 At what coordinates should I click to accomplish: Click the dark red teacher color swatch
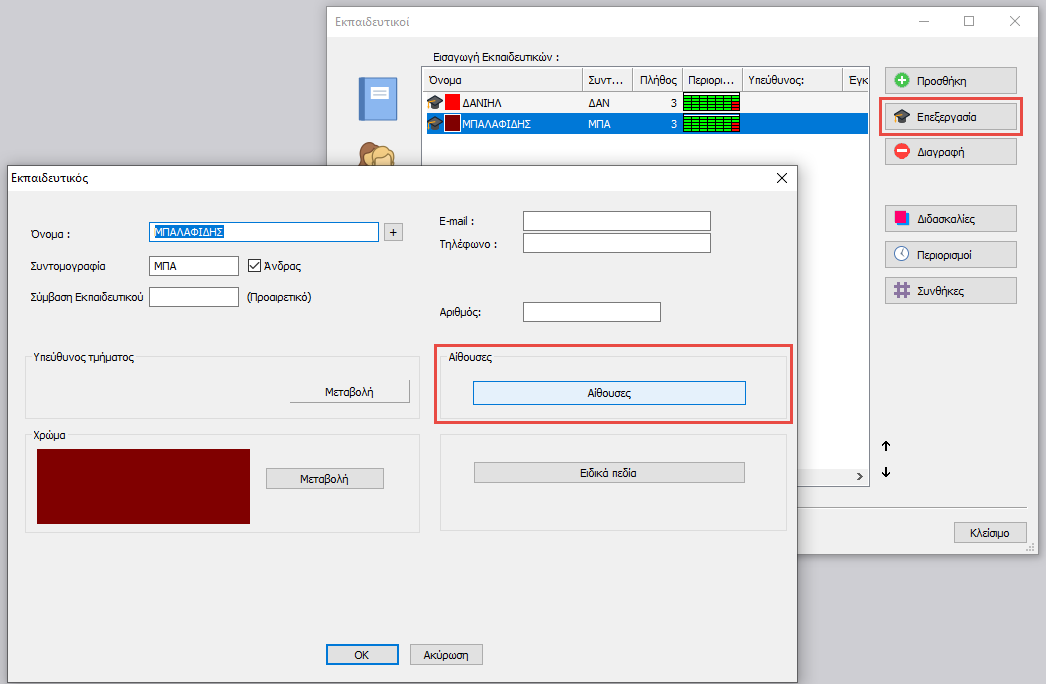[143, 486]
